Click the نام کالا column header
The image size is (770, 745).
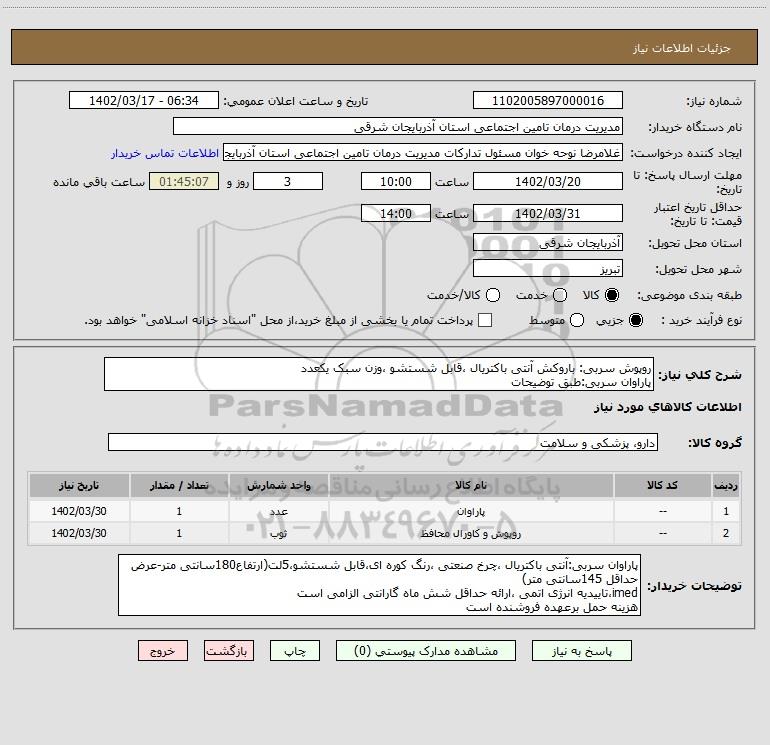point(470,486)
